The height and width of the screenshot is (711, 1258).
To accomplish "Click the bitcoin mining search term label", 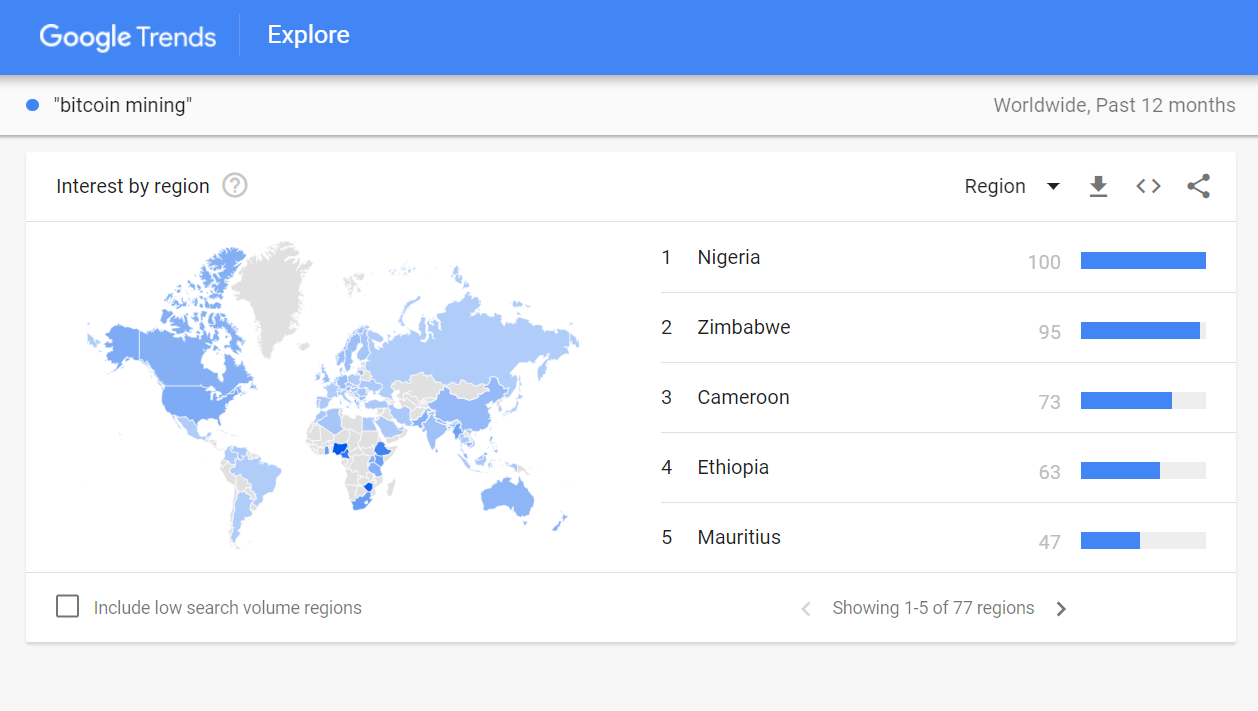I will (x=123, y=104).
